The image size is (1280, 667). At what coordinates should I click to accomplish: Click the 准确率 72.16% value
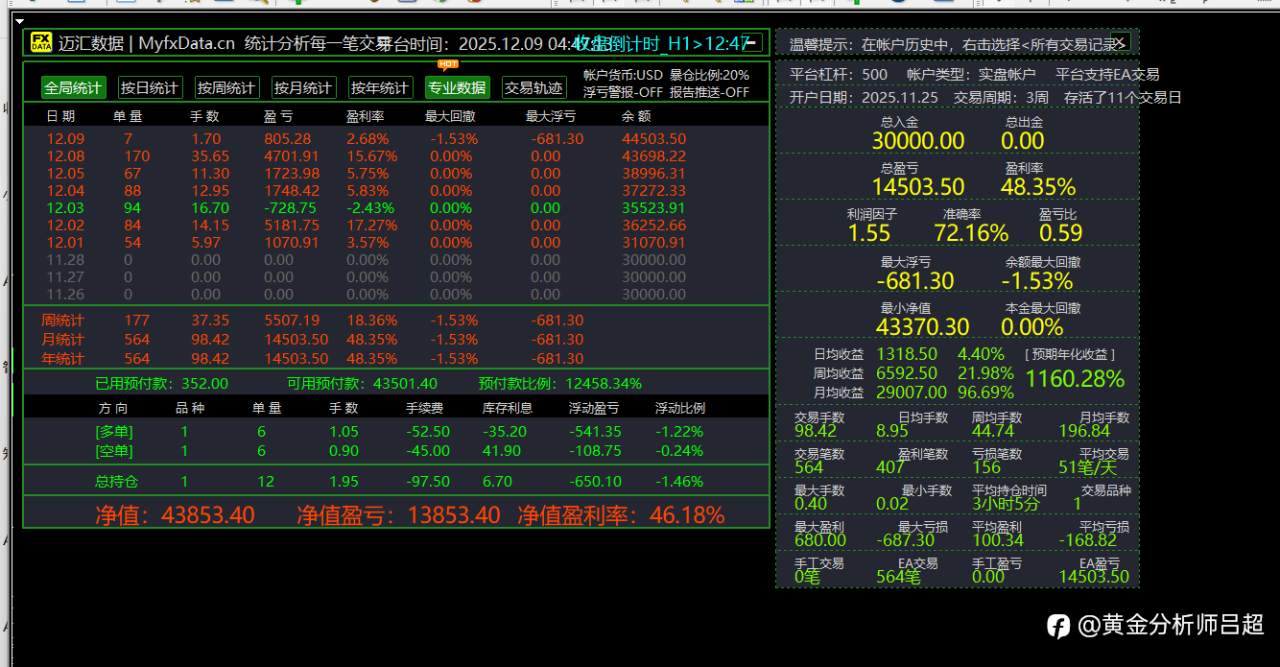[971, 233]
